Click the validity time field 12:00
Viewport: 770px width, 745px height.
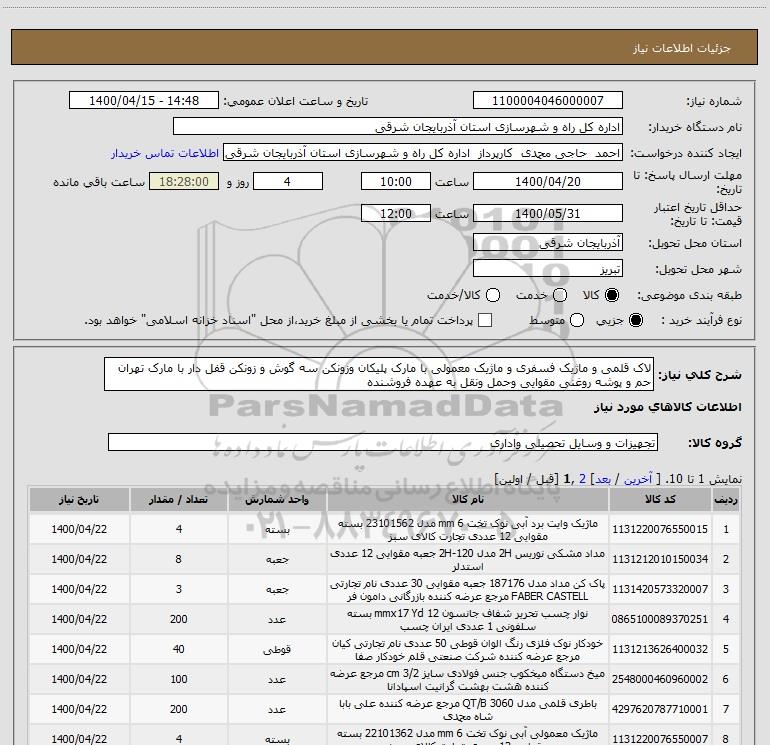click(396, 214)
